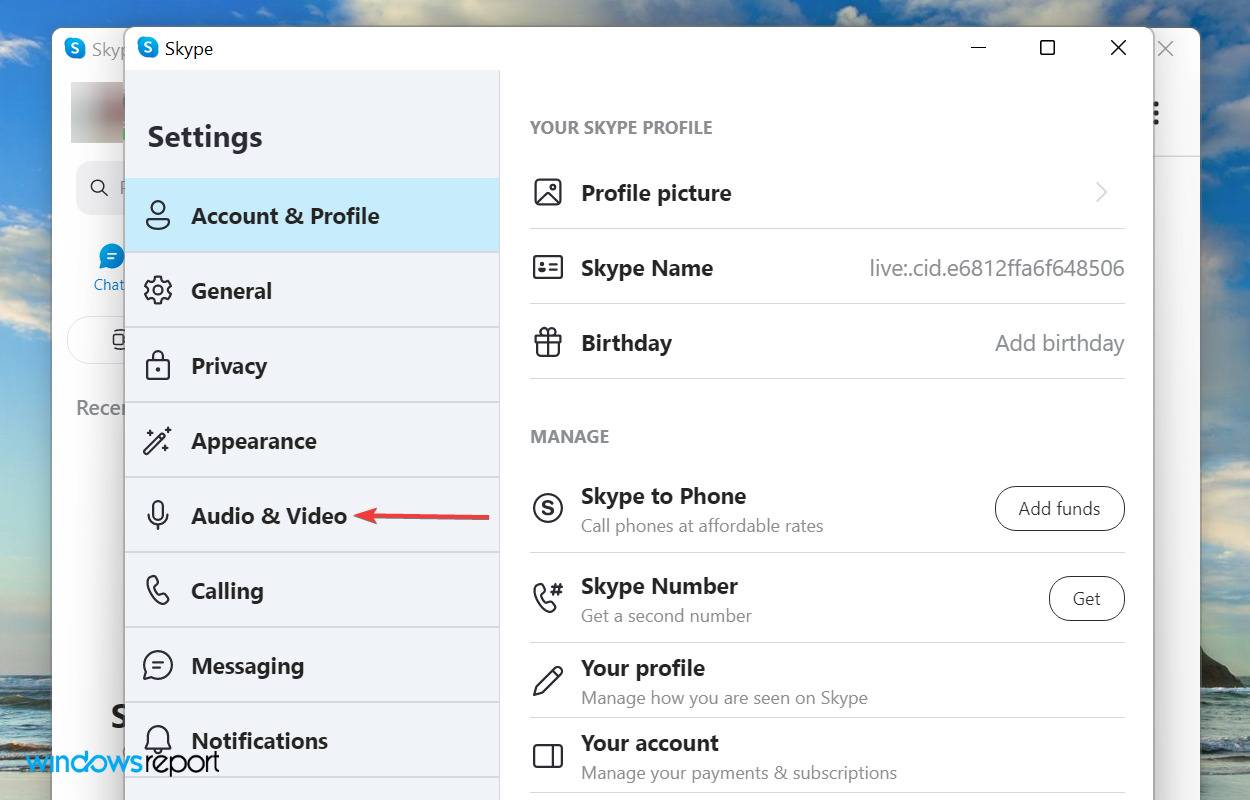Switch to General settings

tap(231, 290)
